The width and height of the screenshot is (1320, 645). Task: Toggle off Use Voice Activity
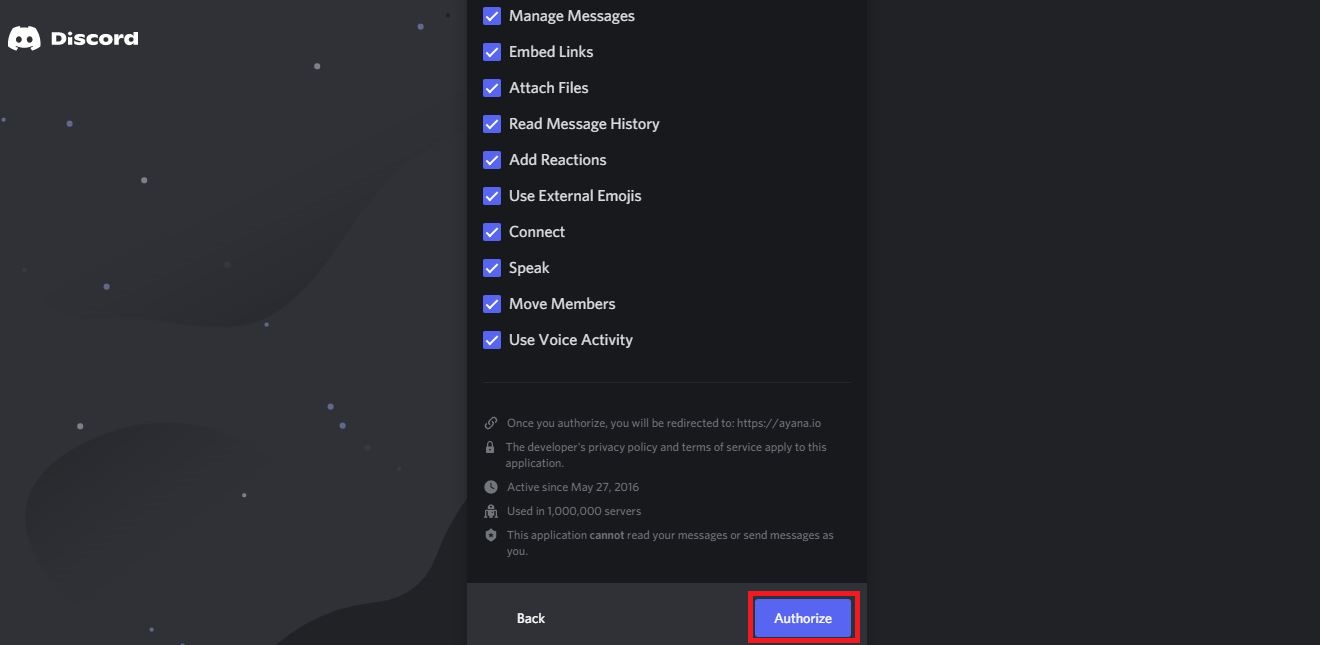(491, 339)
